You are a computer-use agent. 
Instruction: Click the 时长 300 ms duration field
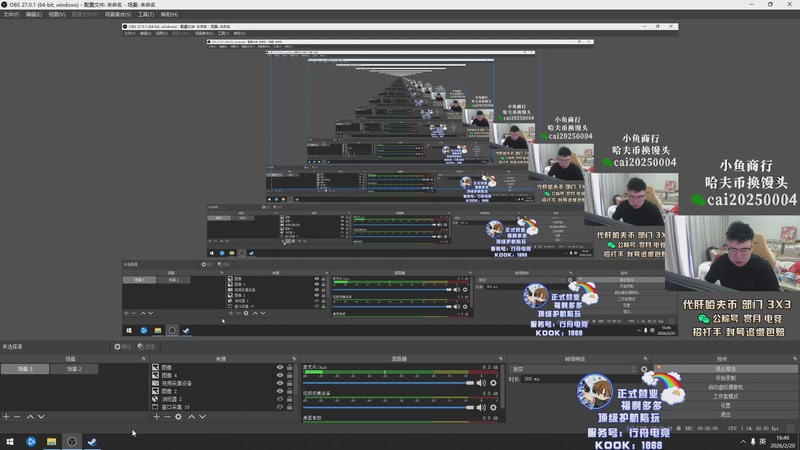581,379
